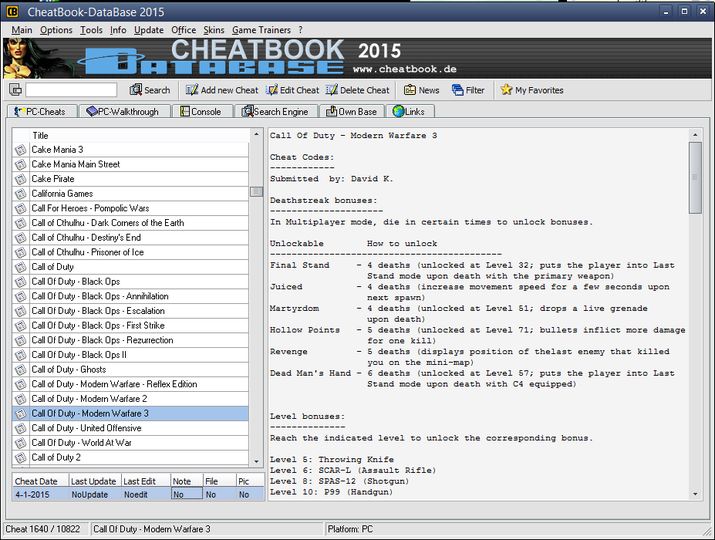Click the game list scroll down arrow

(x=256, y=461)
